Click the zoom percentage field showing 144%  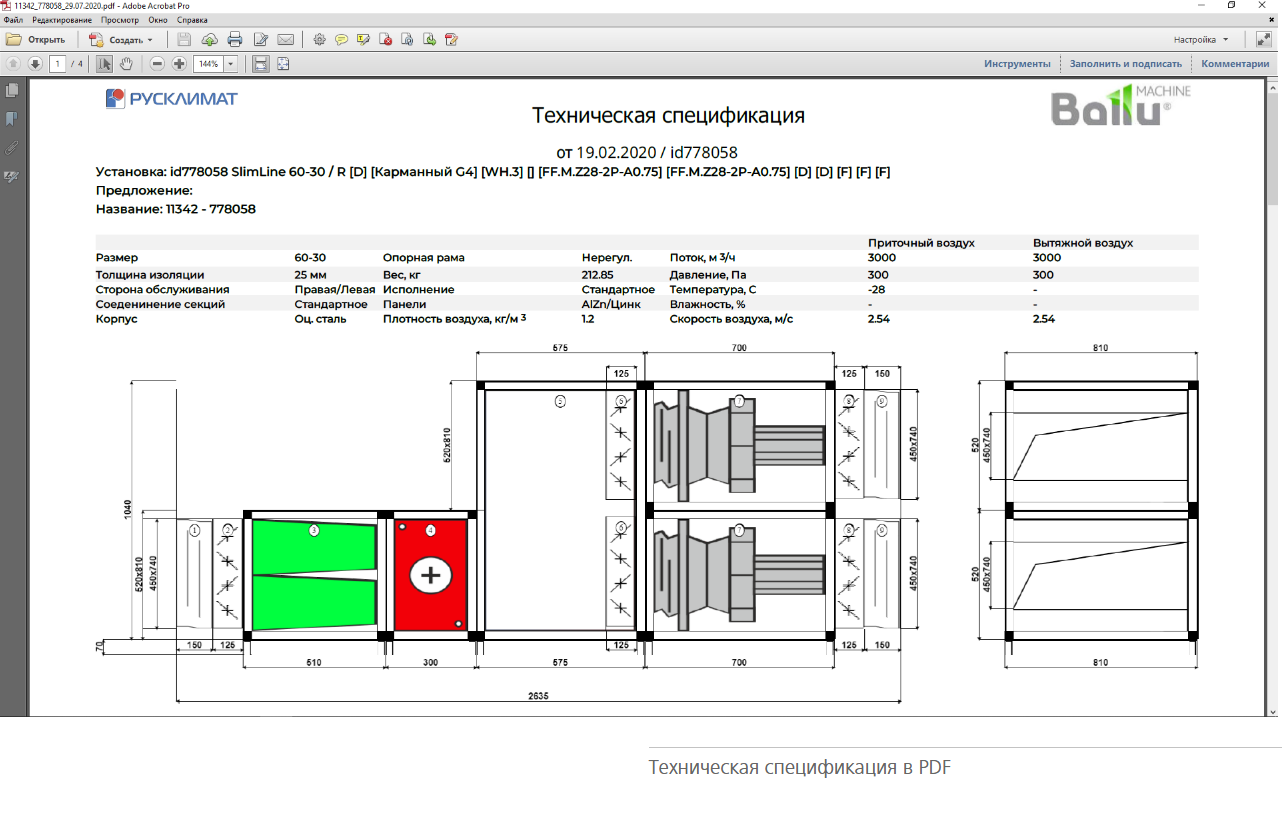pos(208,64)
